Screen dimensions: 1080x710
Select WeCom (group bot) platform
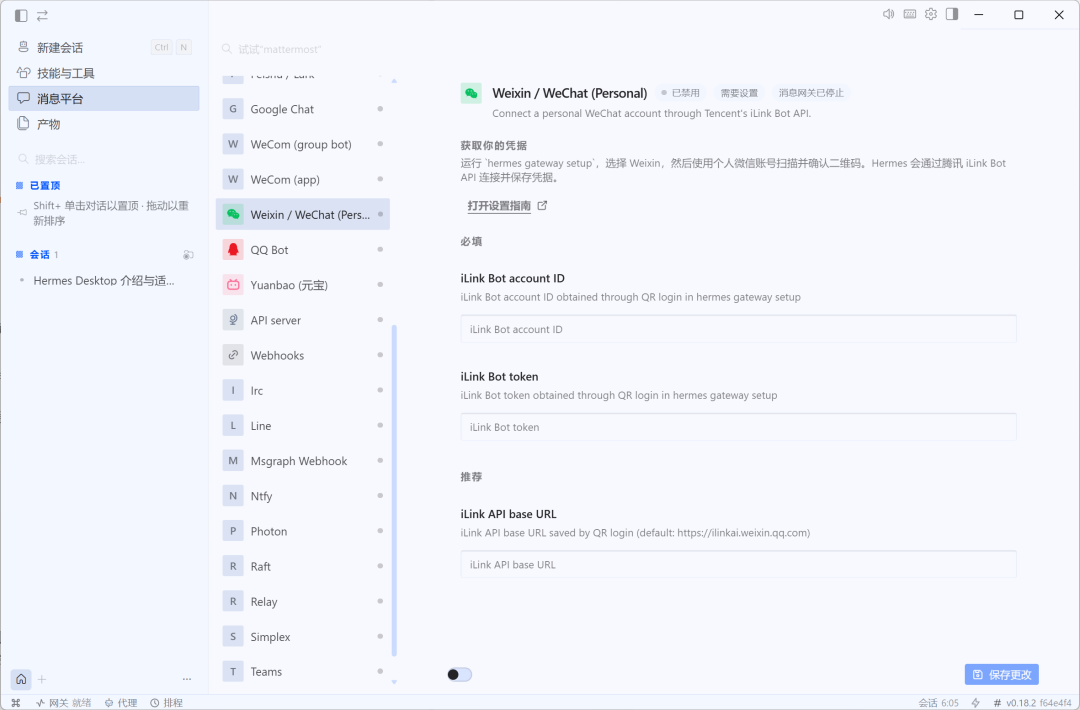(302, 144)
